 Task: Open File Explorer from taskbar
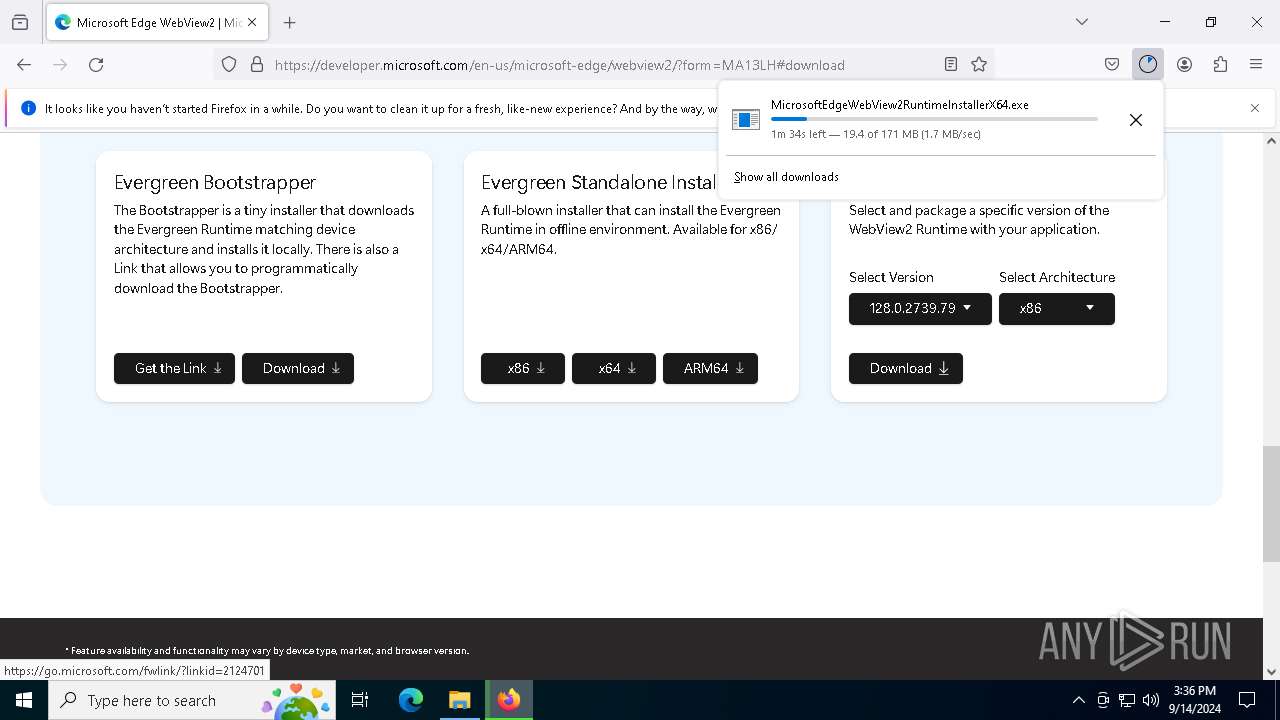click(459, 700)
